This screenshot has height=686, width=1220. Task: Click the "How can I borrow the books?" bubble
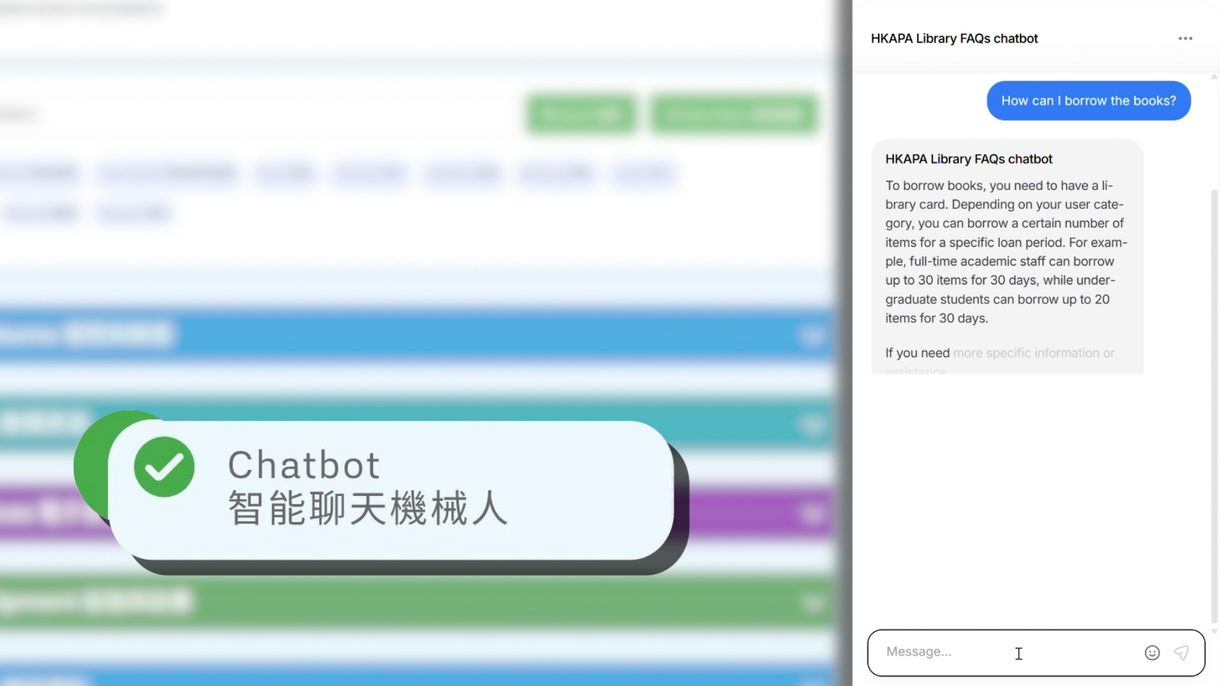click(x=1088, y=101)
